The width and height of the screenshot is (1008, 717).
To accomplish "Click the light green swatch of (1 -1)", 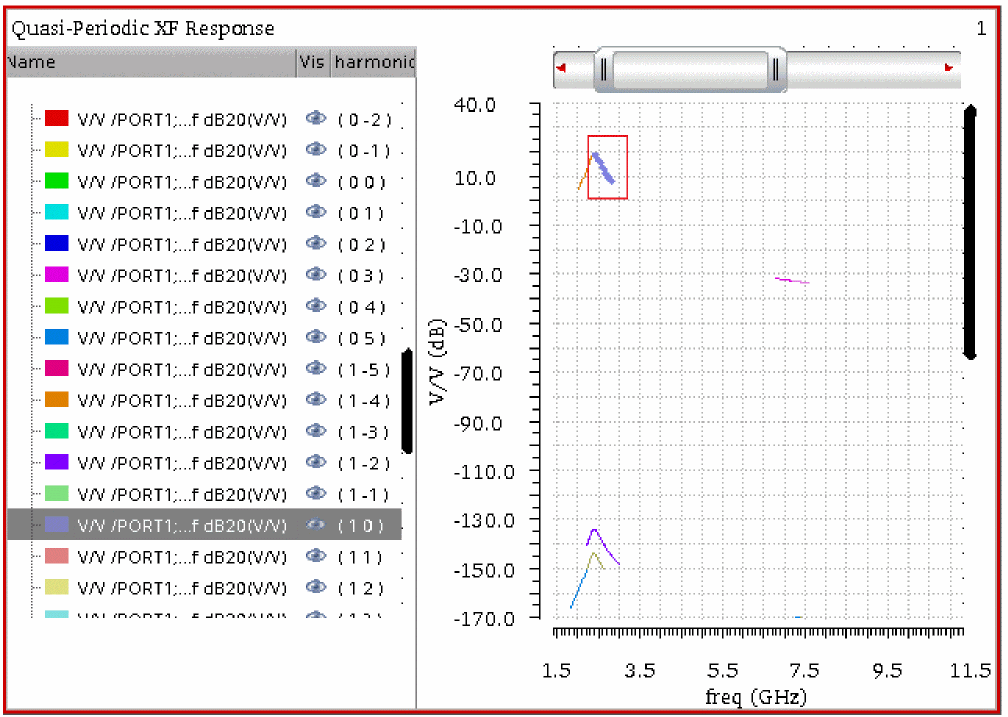I will [57, 493].
